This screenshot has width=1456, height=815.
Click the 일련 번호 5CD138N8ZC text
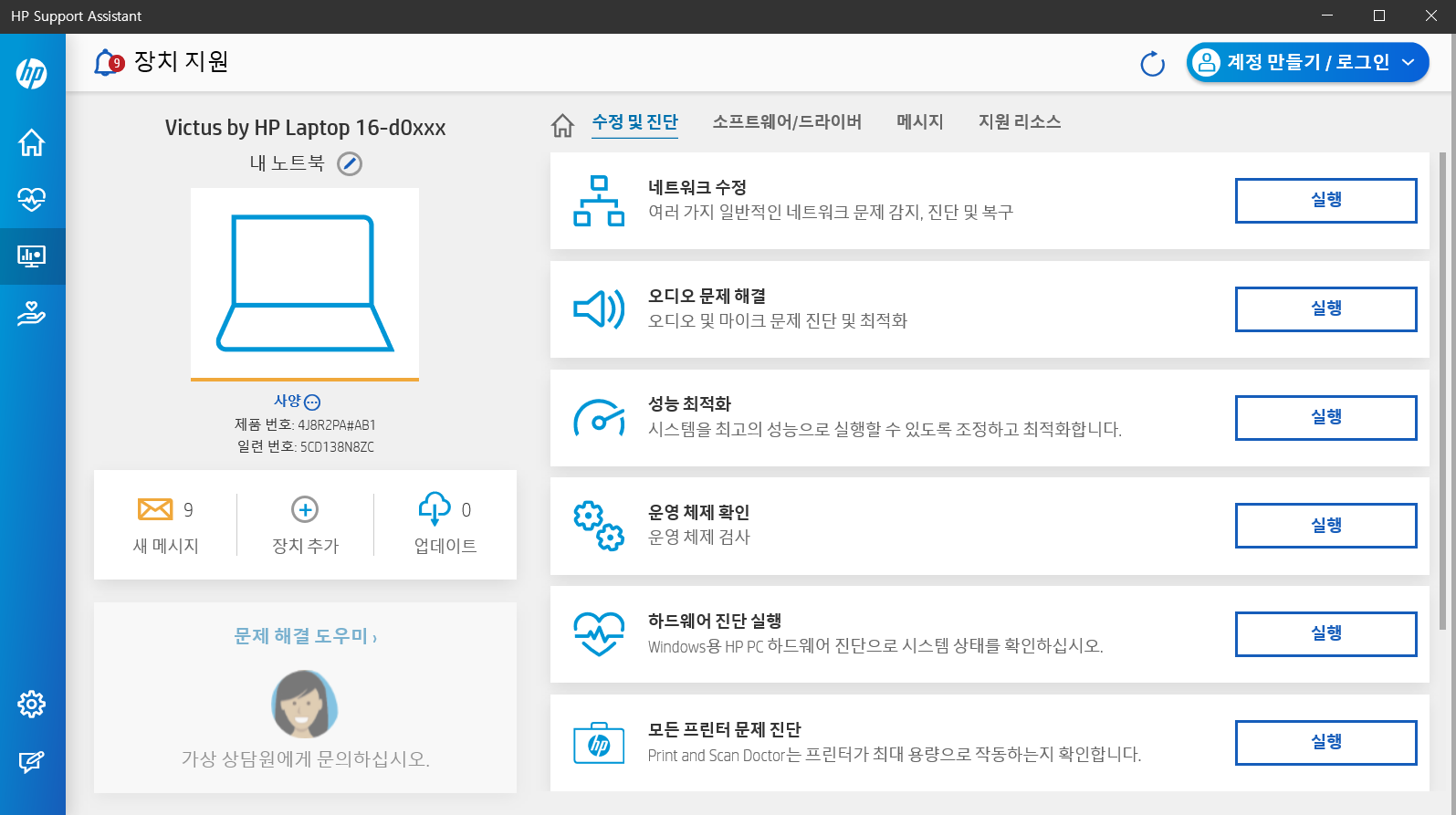(x=305, y=446)
